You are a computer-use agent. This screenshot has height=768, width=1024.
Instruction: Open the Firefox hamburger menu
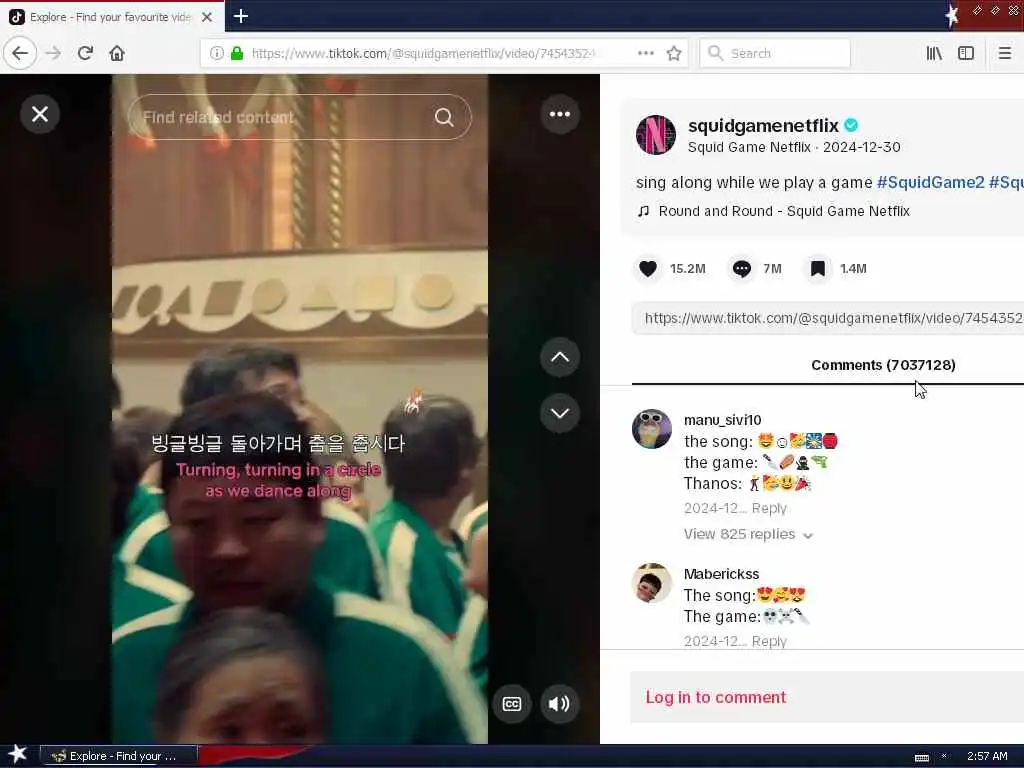click(x=1005, y=54)
